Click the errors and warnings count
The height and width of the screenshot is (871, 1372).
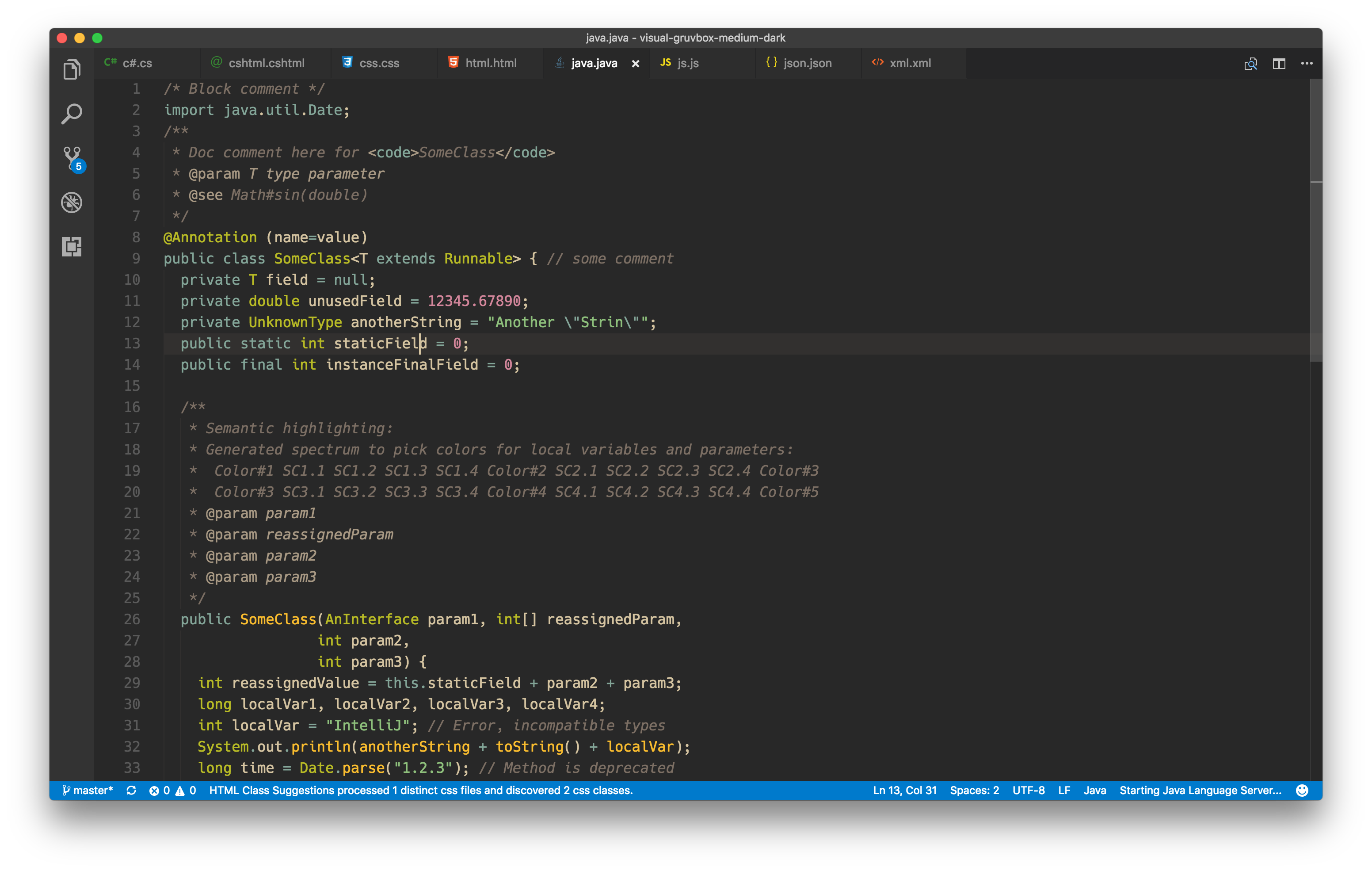pos(172,790)
